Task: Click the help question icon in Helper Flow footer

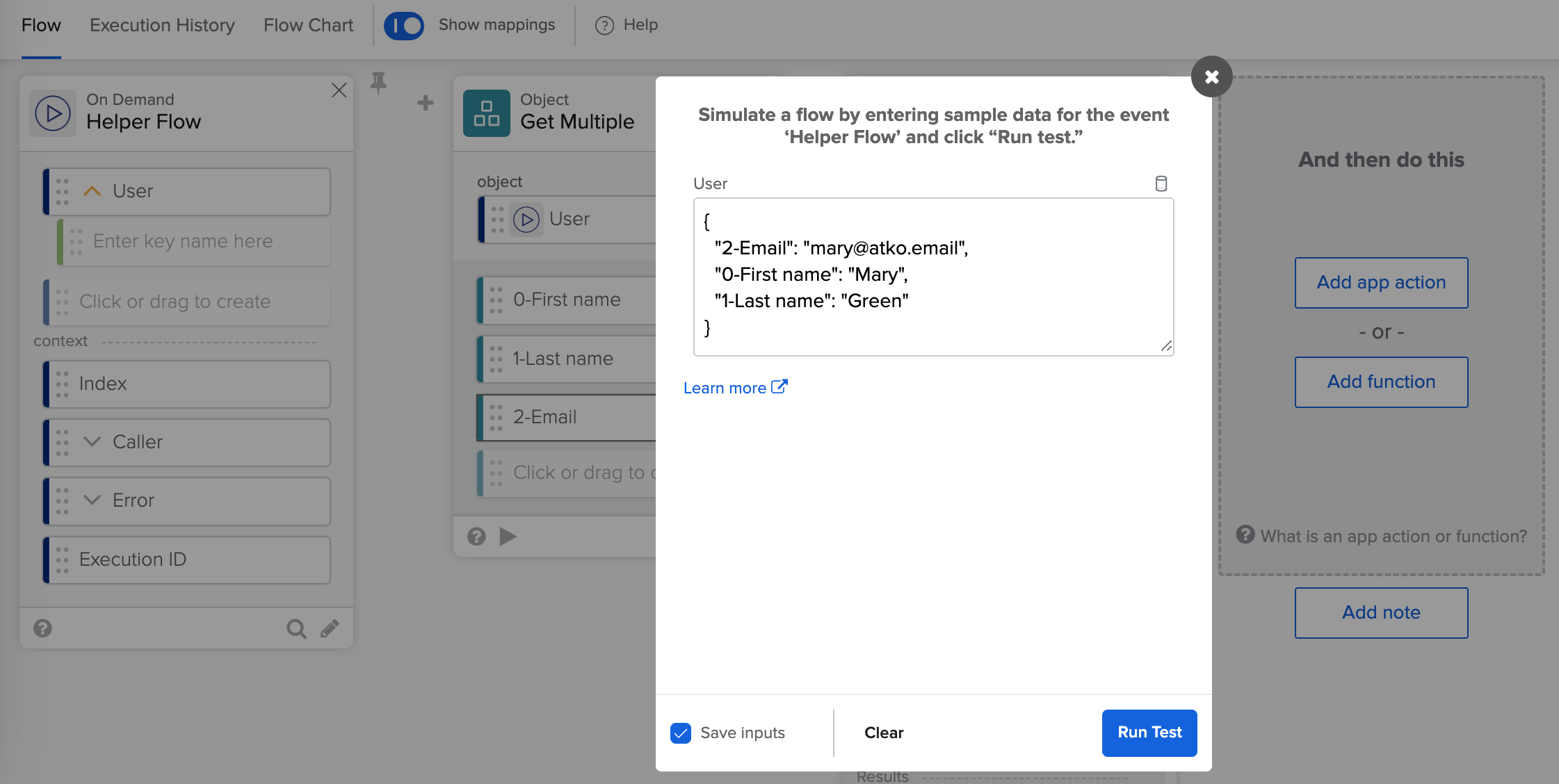Action: point(43,629)
